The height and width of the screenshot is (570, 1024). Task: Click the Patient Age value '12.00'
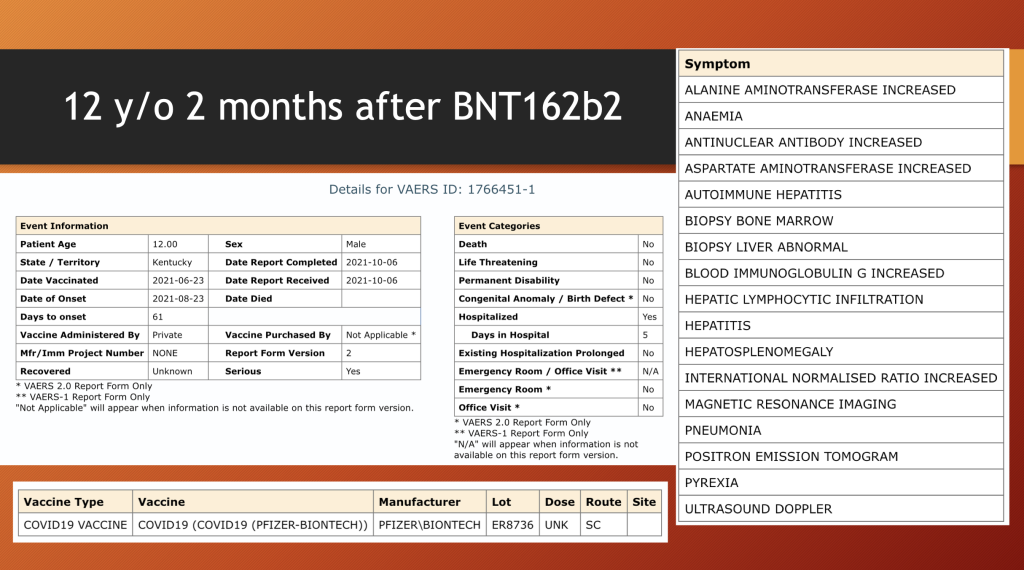click(x=164, y=244)
